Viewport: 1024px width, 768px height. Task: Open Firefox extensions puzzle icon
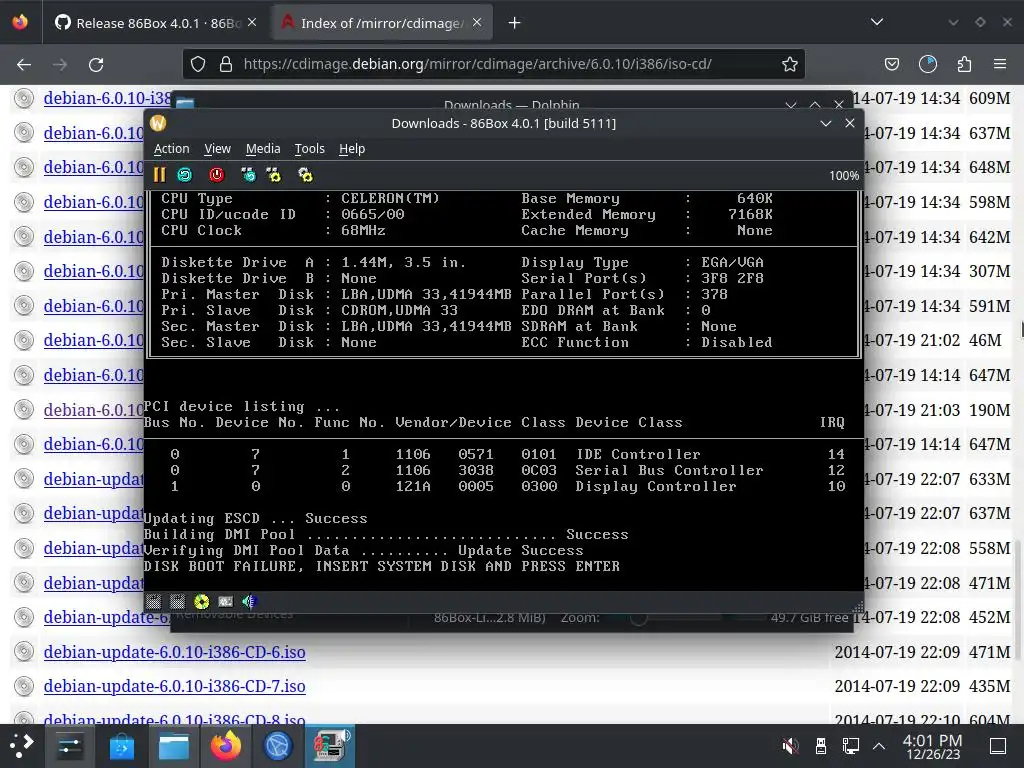click(964, 64)
